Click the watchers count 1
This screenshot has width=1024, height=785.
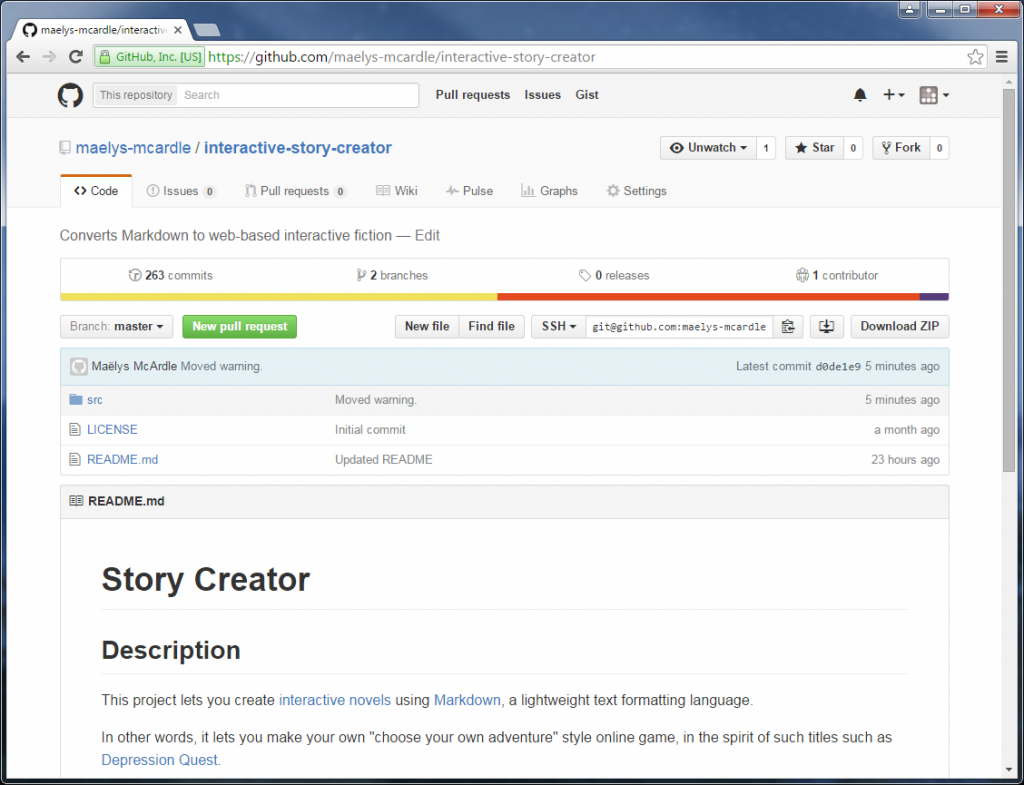[x=766, y=148]
